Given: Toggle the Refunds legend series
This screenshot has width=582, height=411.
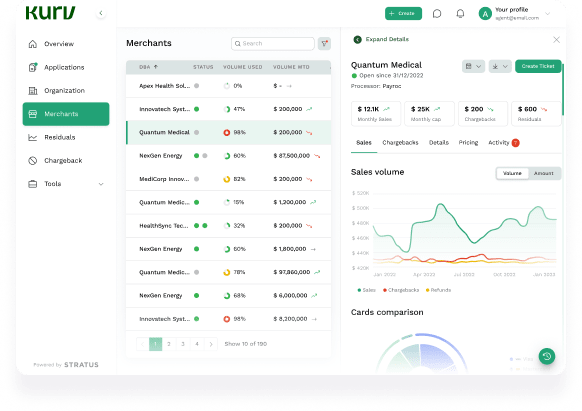Looking at the screenshot, I should 438,290.
